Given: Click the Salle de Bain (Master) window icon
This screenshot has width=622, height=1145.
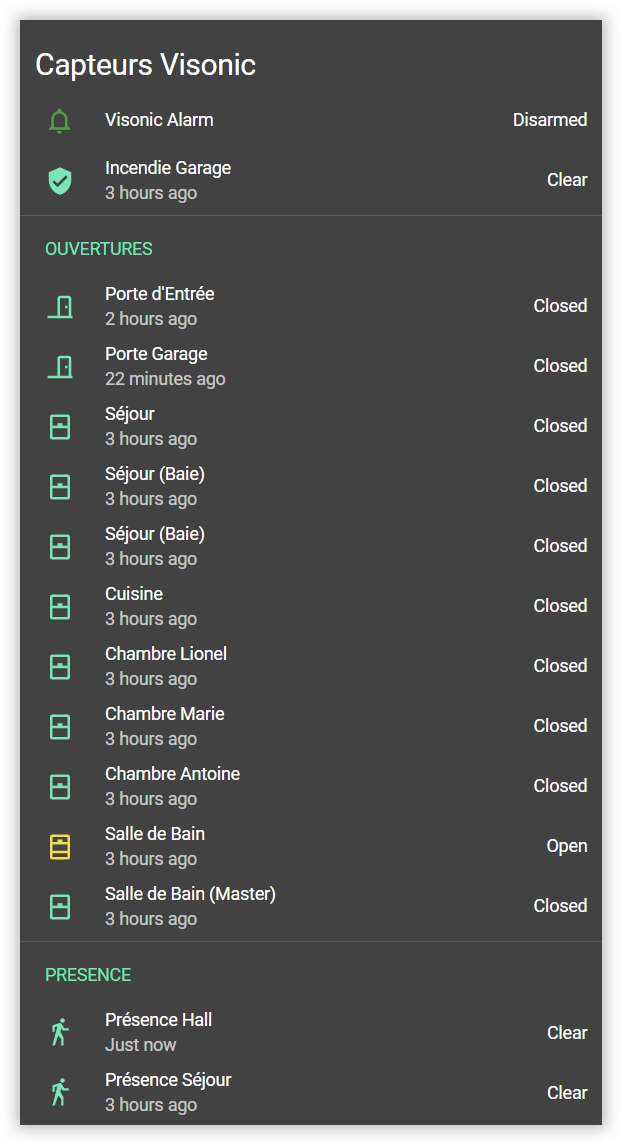Looking at the screenshot, I should (x=60, y=907).
